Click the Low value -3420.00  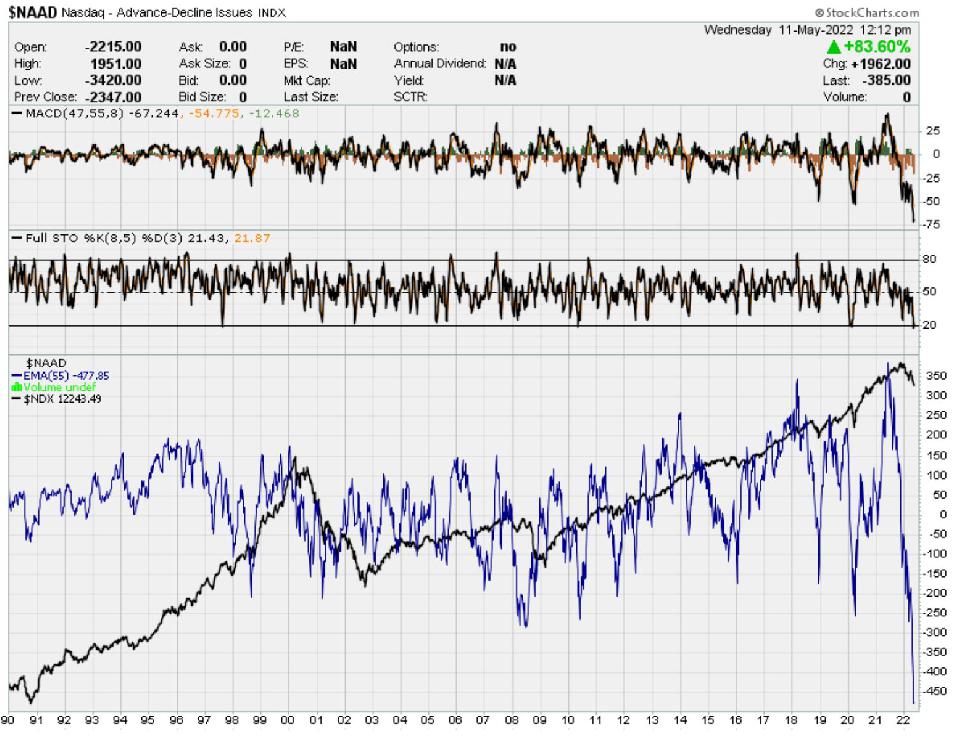pyautogui.click(x=113, y=81)
